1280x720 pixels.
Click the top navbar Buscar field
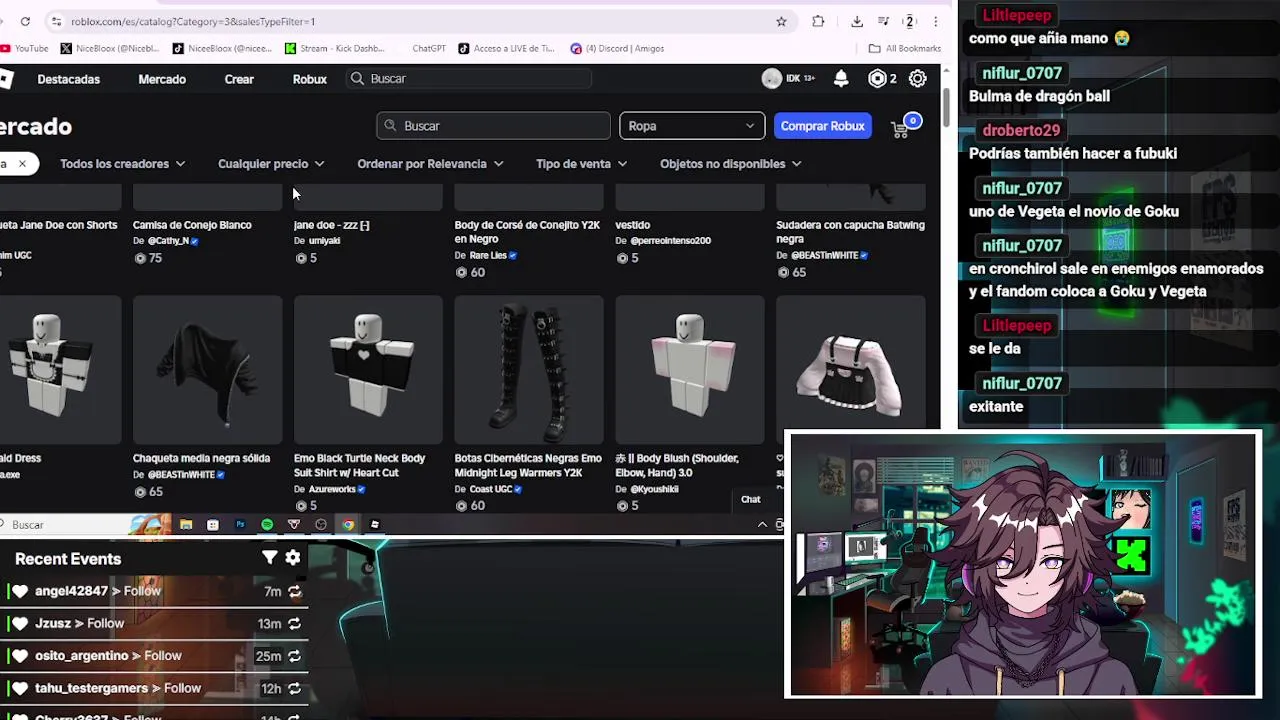[470, 79]
